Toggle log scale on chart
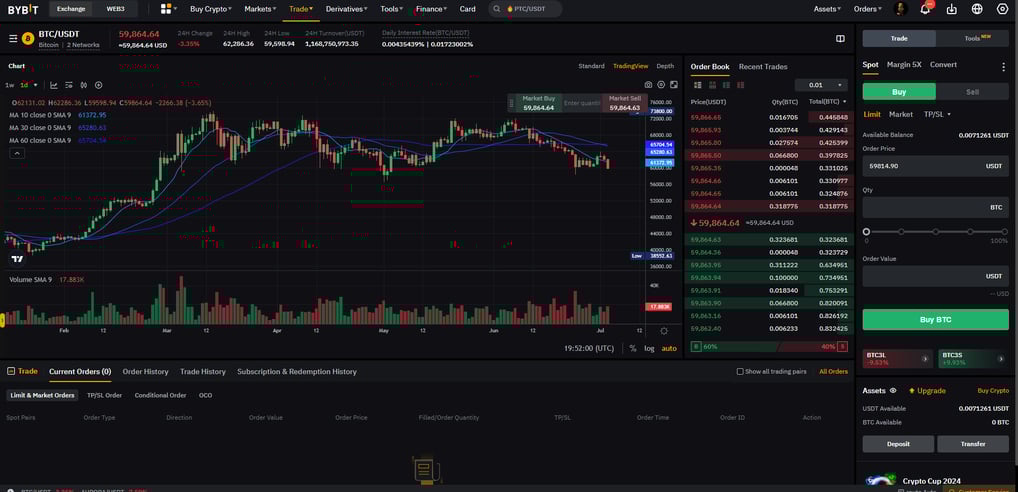 point(649,349)
